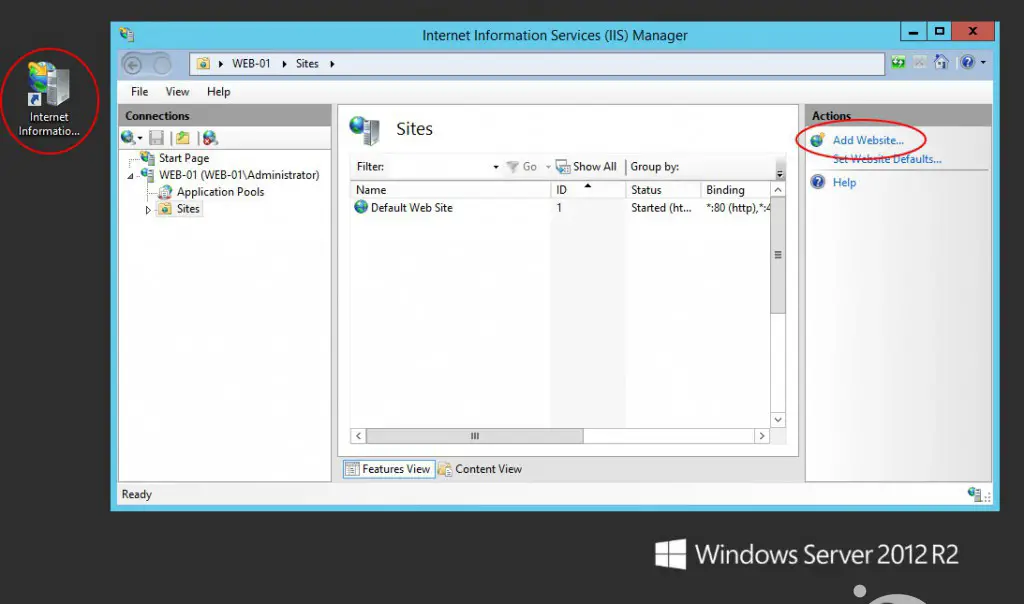Viewport: 1024px width, 604px height.
Task: Click the scroll right arrow in the sites list
Action: (x=761, y=436)
